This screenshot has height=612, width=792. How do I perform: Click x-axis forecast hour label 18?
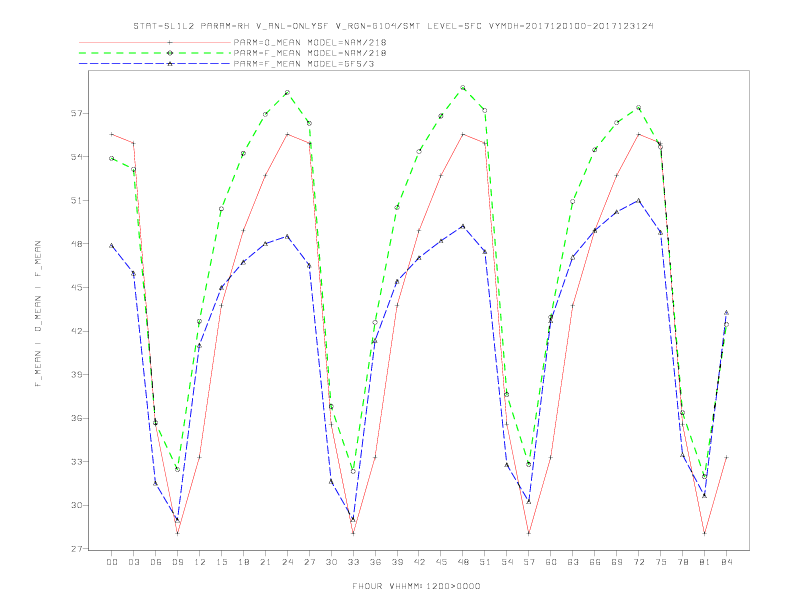(243, 562)
